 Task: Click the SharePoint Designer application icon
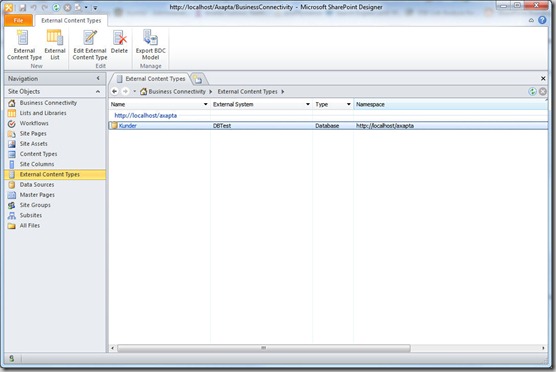pyautogui.click(x=9, y=7)
